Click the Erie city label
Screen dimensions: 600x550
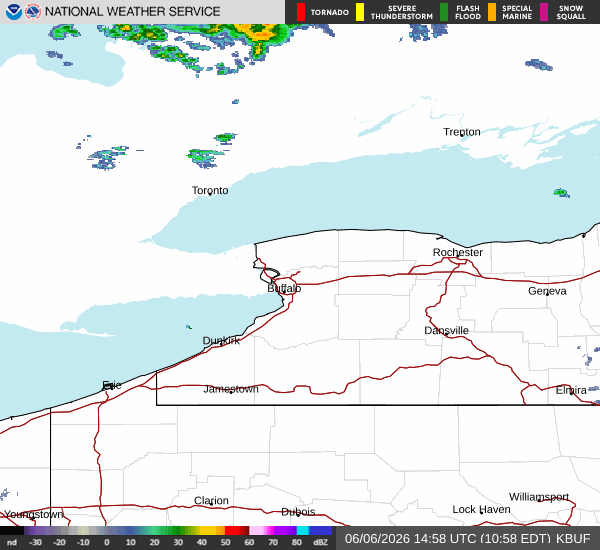tap(112, 385)
